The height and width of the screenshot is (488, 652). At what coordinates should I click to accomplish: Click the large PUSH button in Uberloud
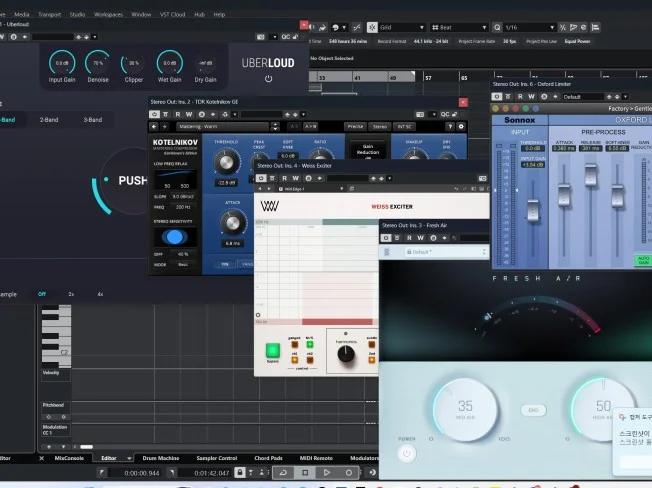(x=130, y=181)
